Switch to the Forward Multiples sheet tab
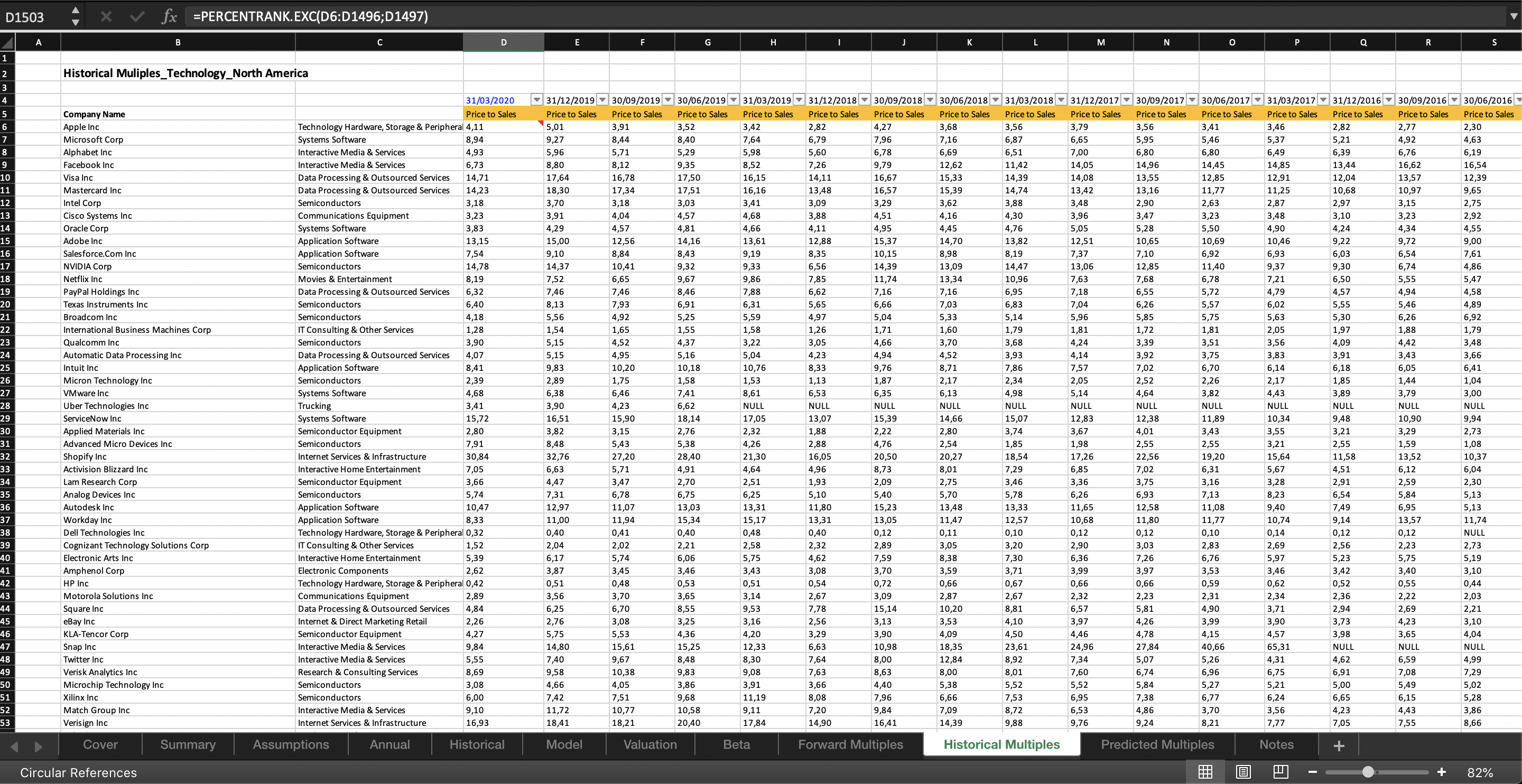 point(850,744)
